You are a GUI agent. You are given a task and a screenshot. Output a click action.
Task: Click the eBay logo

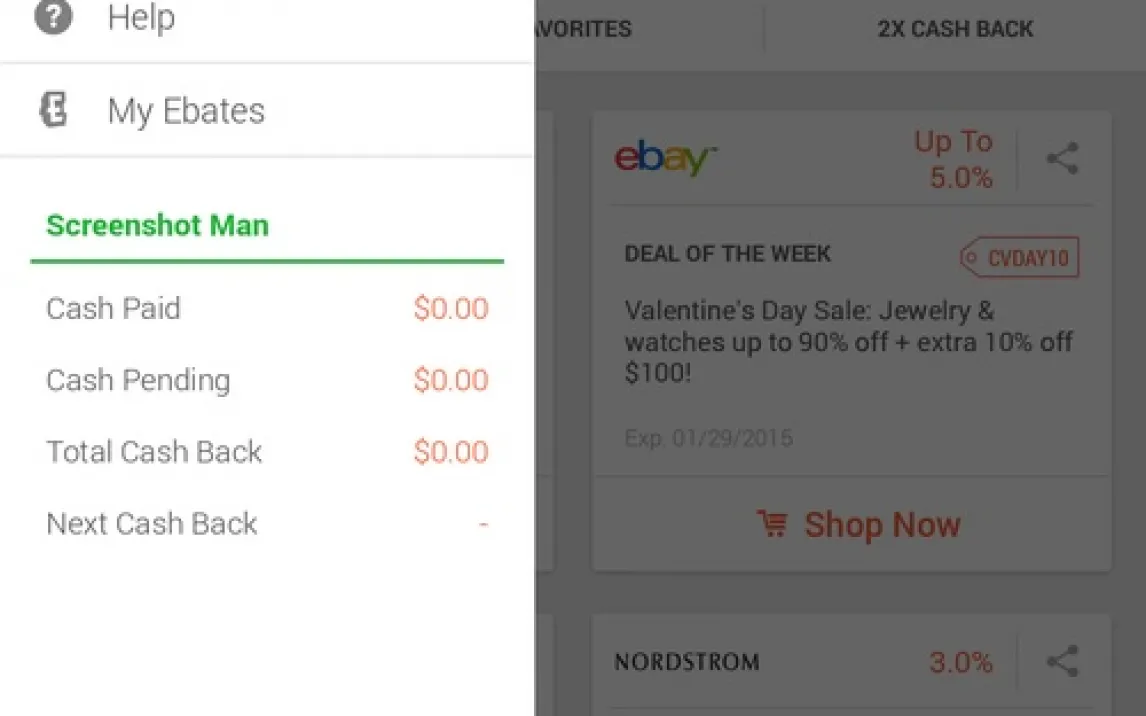click(x=665, y=159)
